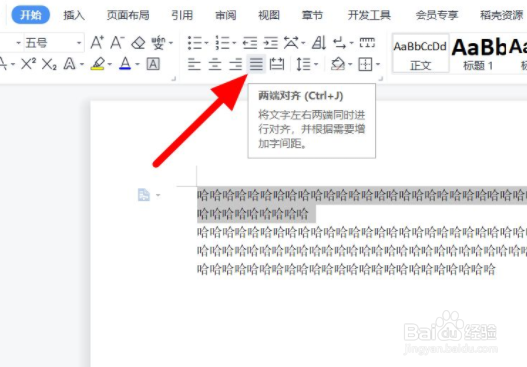
Task: Open the 会员专享 tab
Action: pos(437,15)
